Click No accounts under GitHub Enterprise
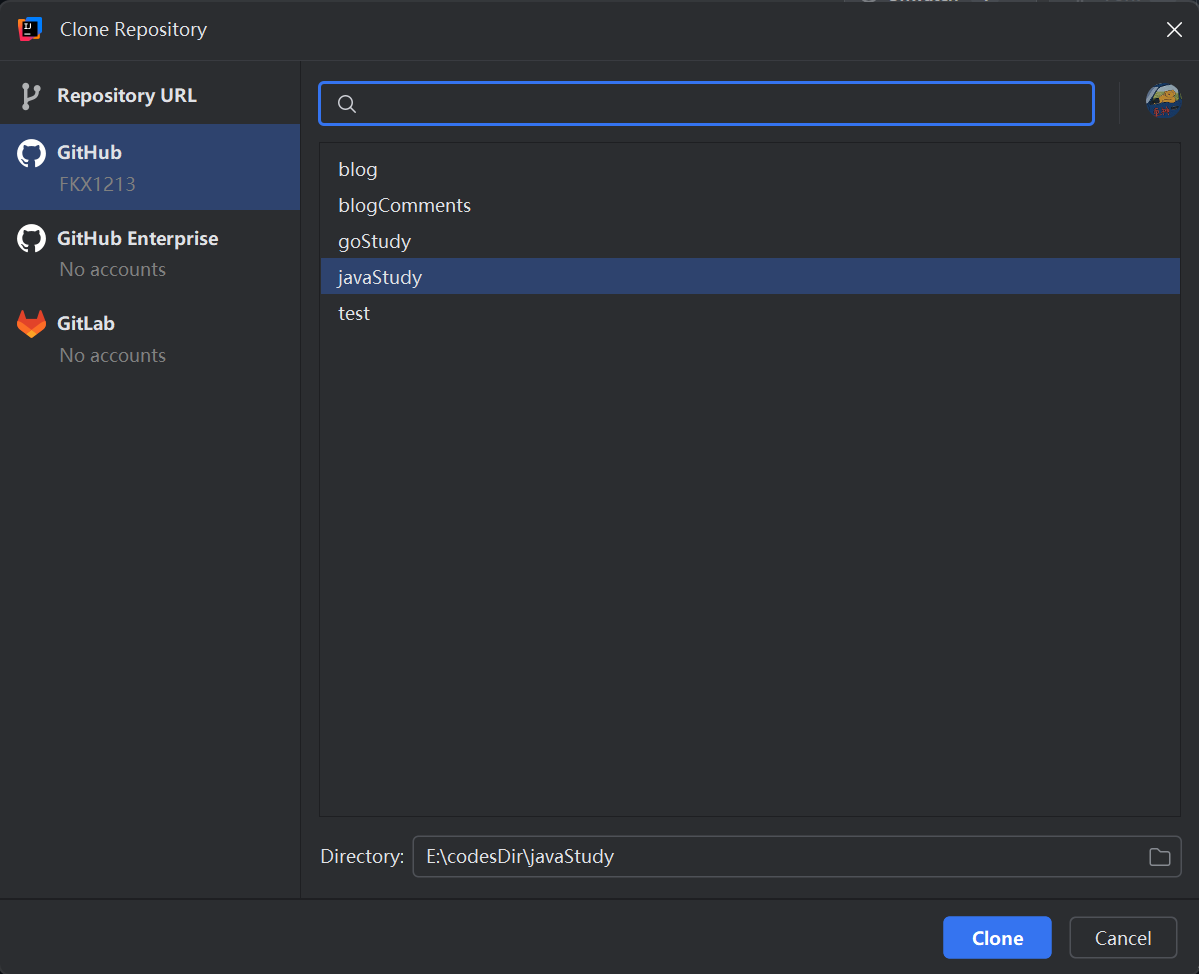Image resolution: width=1199 pixels, height=974 pixels. coord(112,269)
